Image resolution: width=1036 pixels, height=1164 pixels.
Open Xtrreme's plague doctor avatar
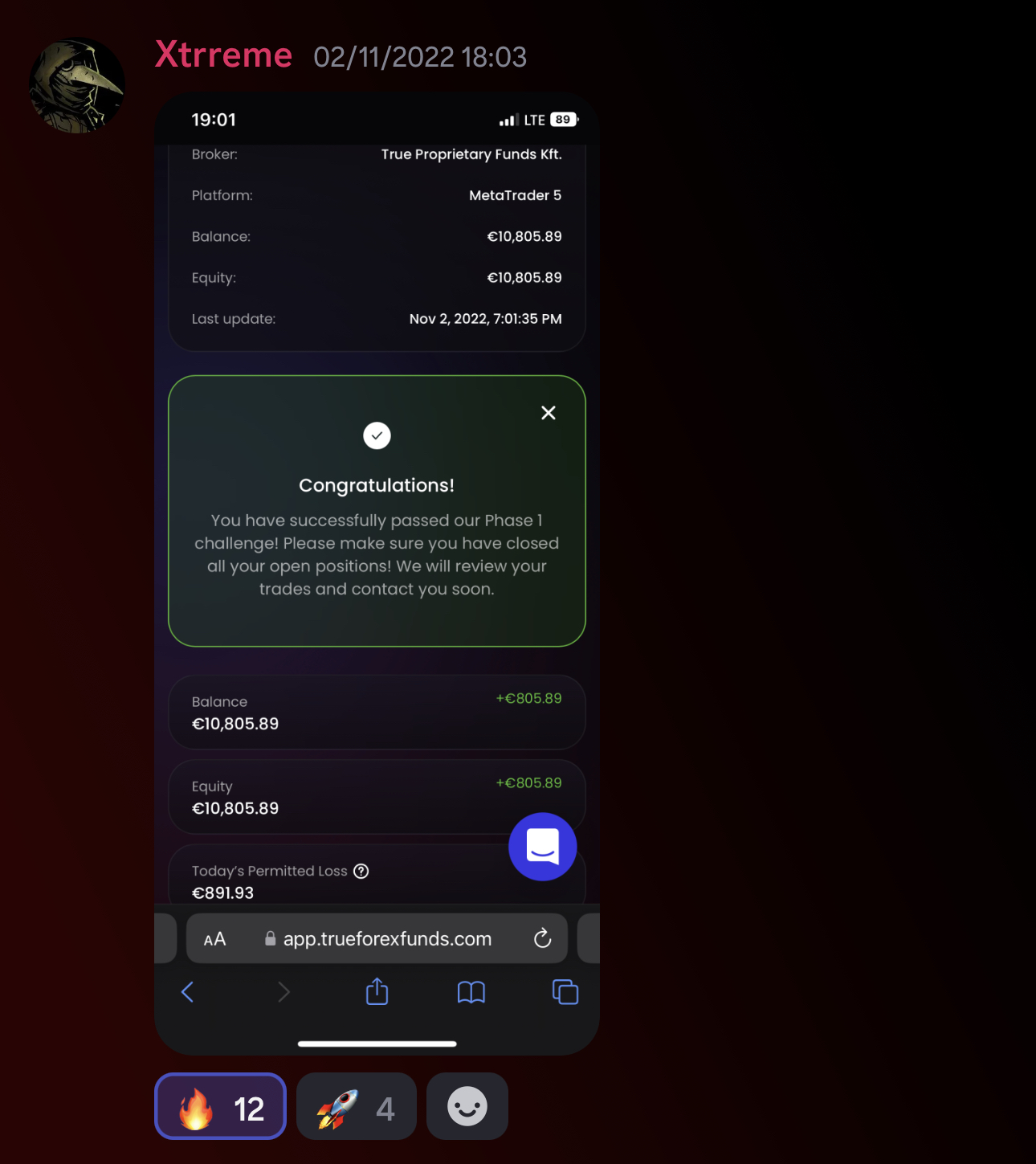77,85
